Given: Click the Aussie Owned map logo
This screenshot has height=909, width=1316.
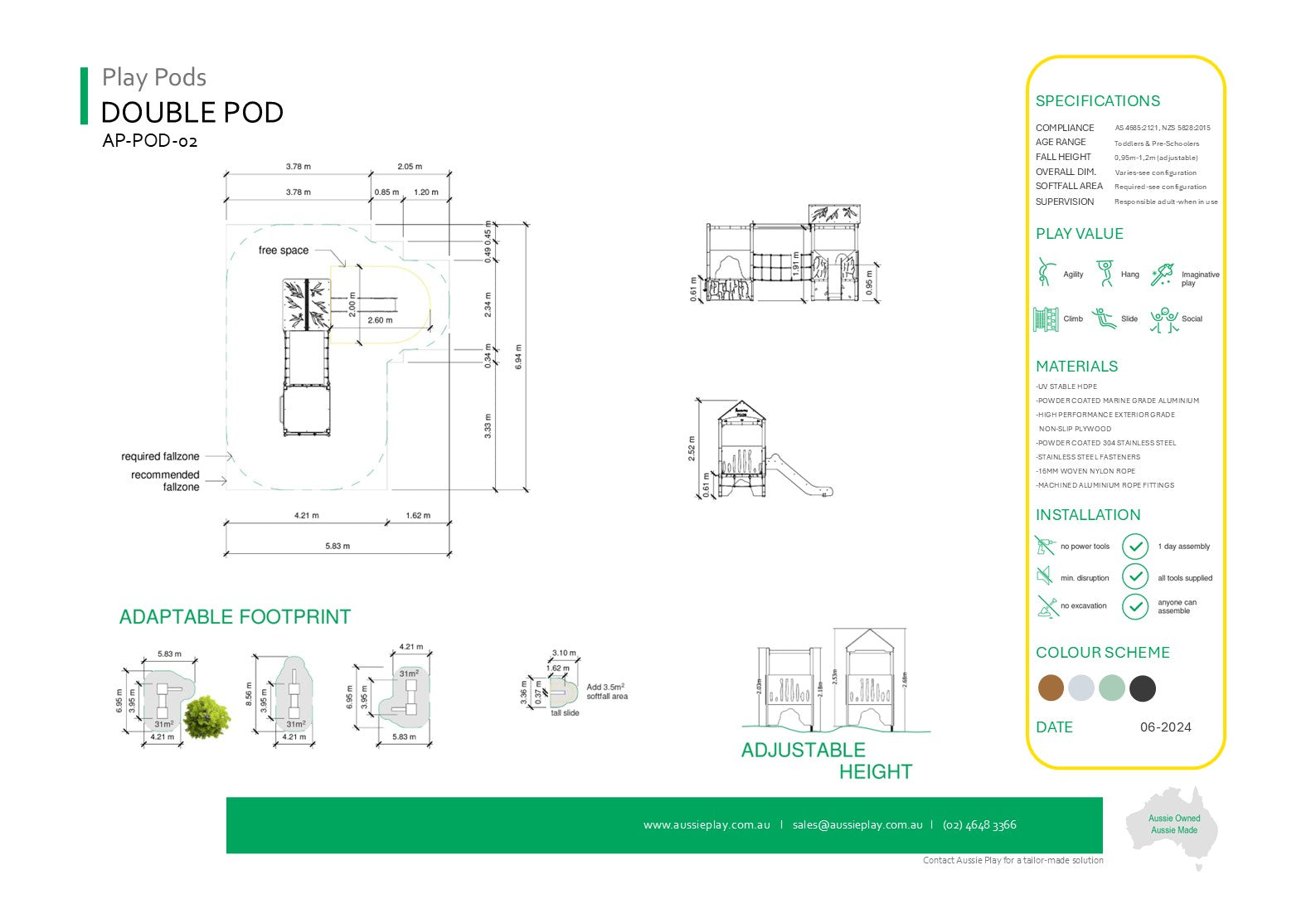Looking at the screenshot, I should [x=1173, y=826].
